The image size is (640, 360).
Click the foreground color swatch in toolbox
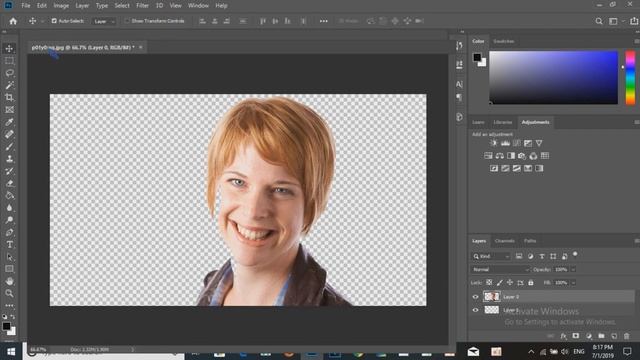coord(6,326)
